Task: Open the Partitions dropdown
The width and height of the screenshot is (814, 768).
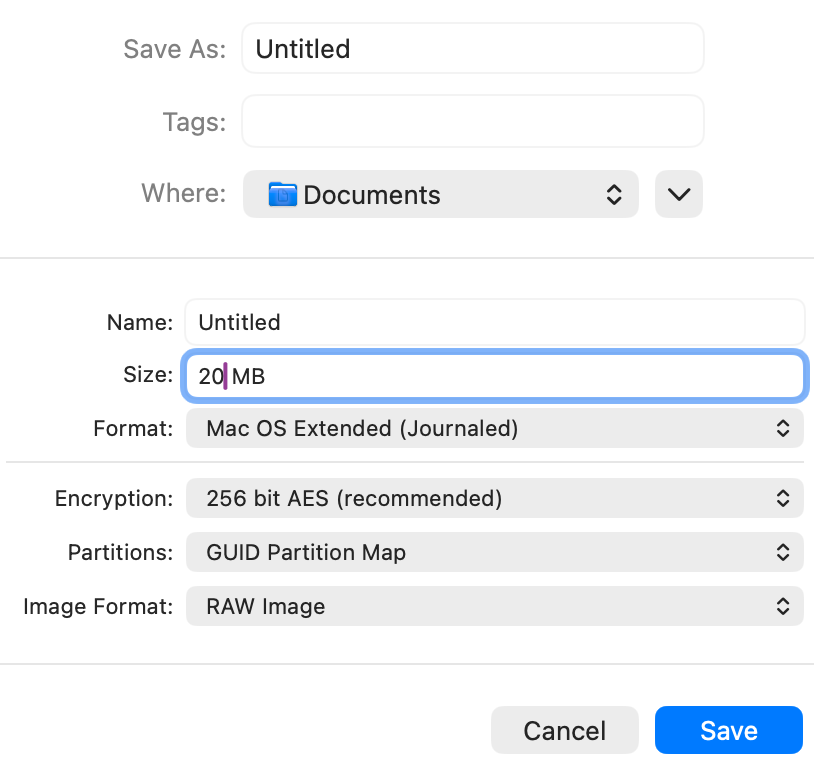Action: tap(494, 552)
